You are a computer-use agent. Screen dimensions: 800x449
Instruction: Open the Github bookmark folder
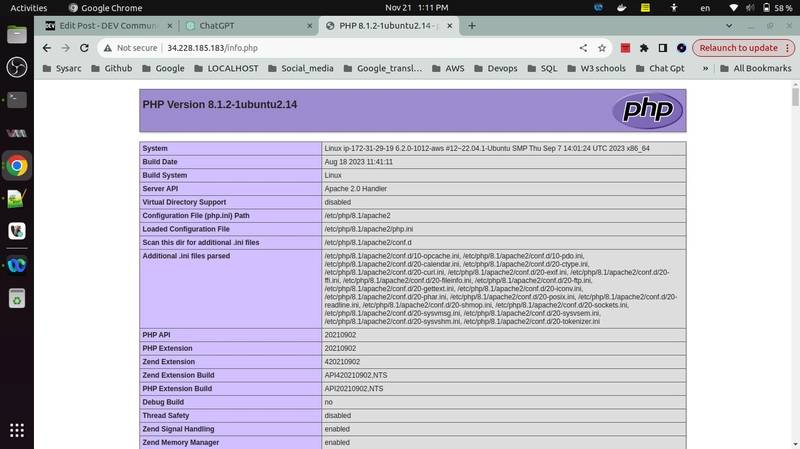point(112,68)
